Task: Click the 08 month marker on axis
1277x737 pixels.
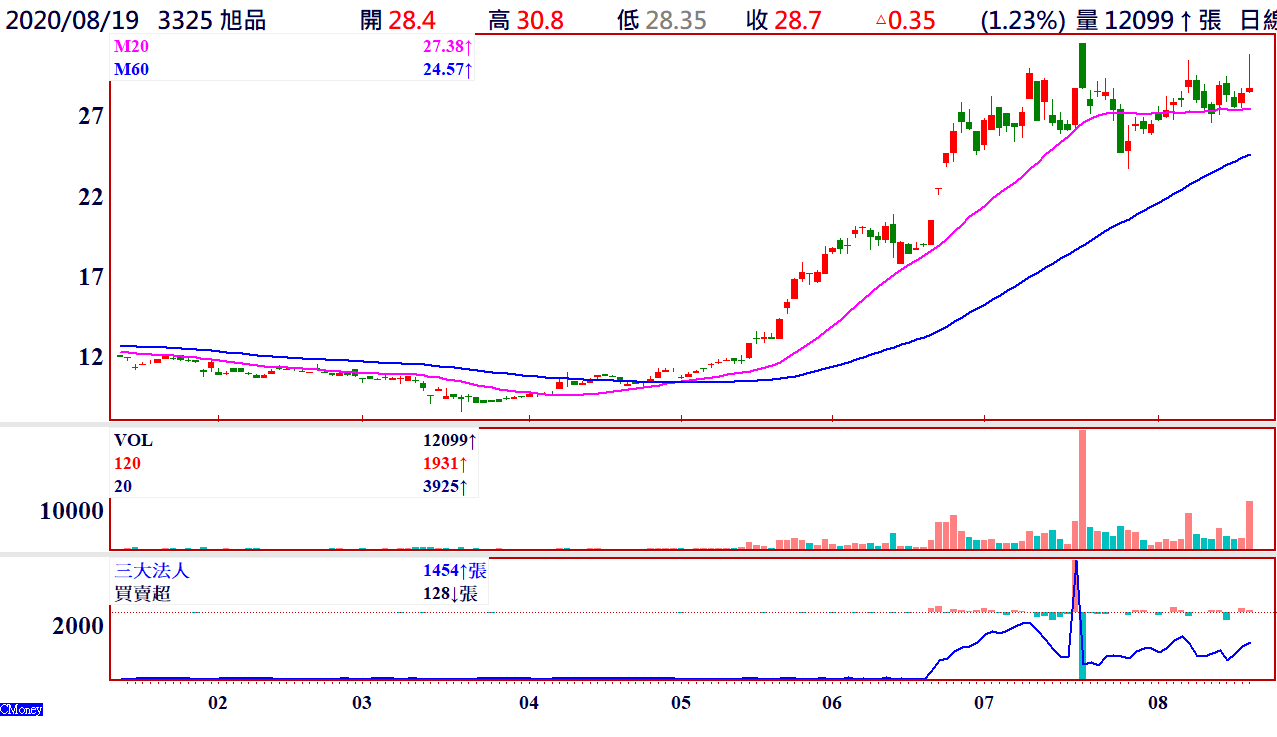Action: click(1158, 703)
